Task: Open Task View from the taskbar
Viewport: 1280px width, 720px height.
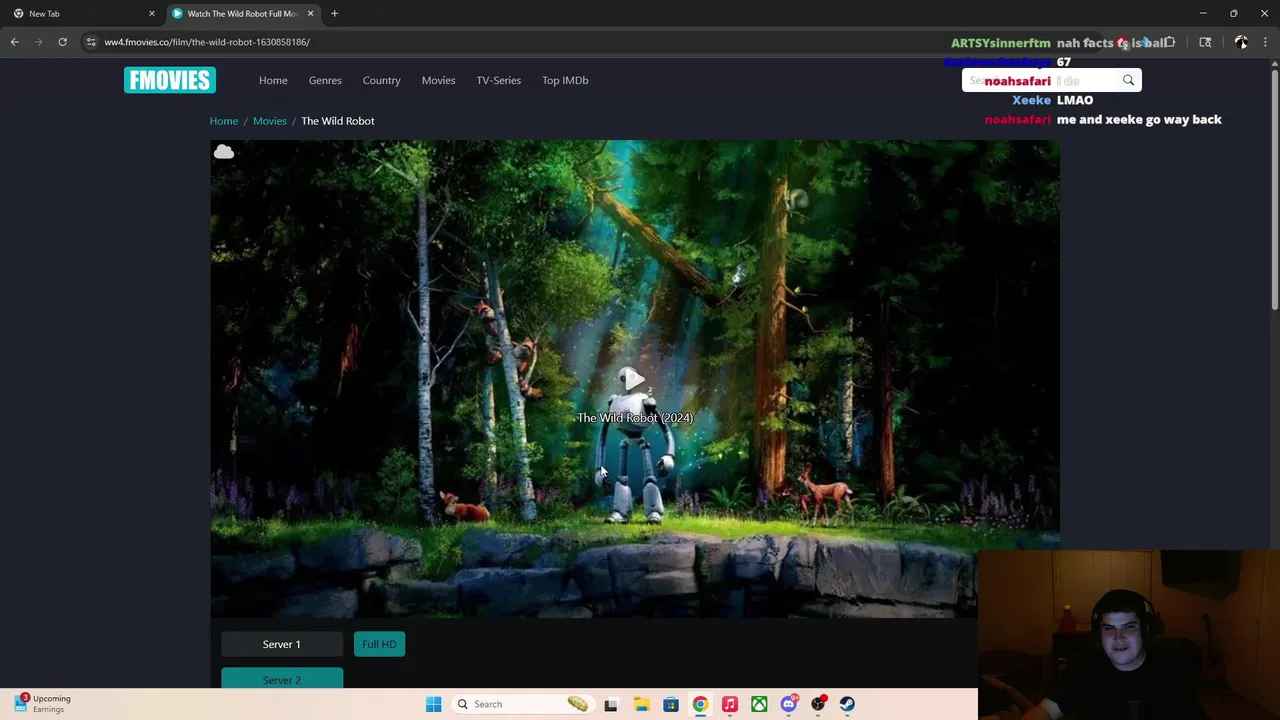Action: click(611, 704)
